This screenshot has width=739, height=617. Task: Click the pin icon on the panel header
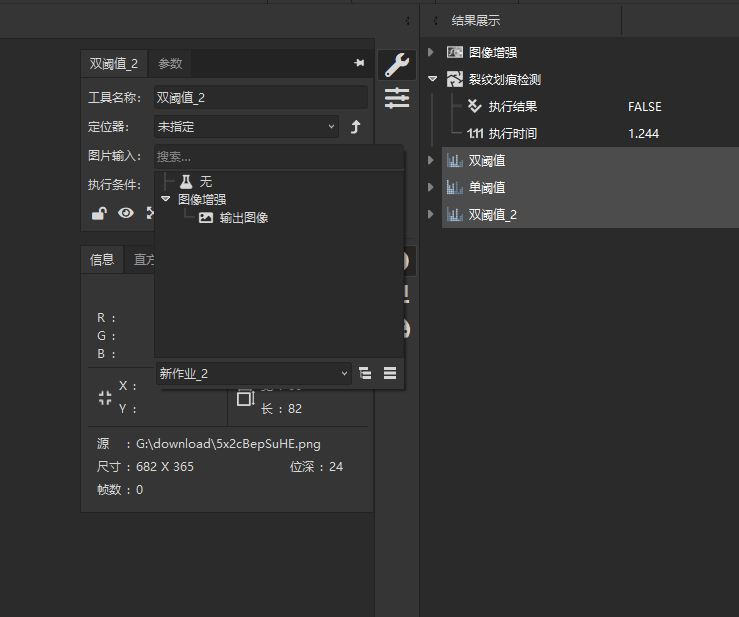pyautogui.click(x=359, y=63)
